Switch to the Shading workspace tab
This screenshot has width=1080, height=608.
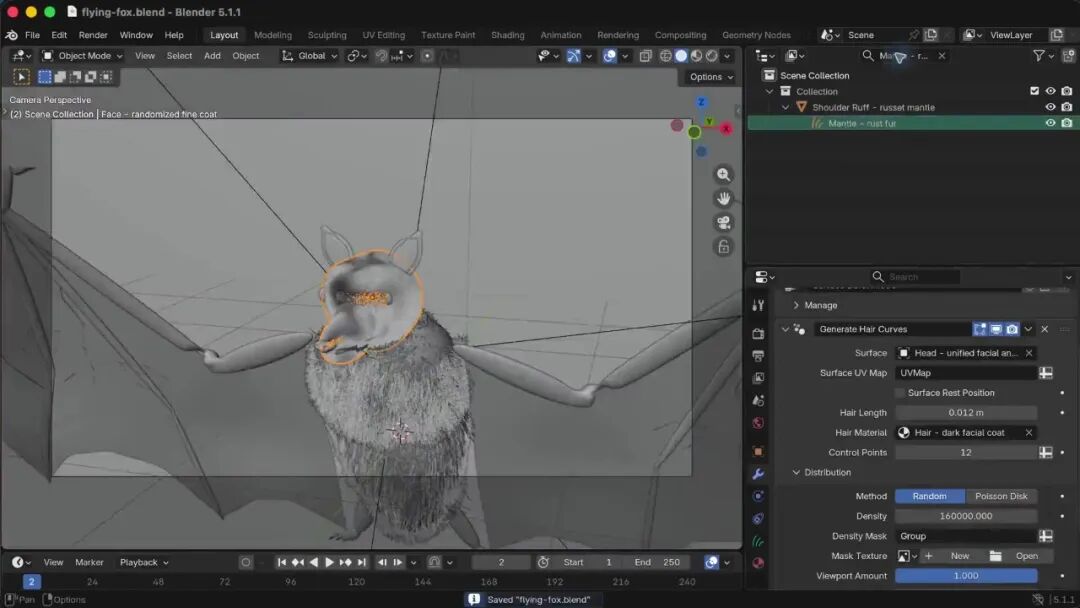pyautogui.click(x=508, y=35)
